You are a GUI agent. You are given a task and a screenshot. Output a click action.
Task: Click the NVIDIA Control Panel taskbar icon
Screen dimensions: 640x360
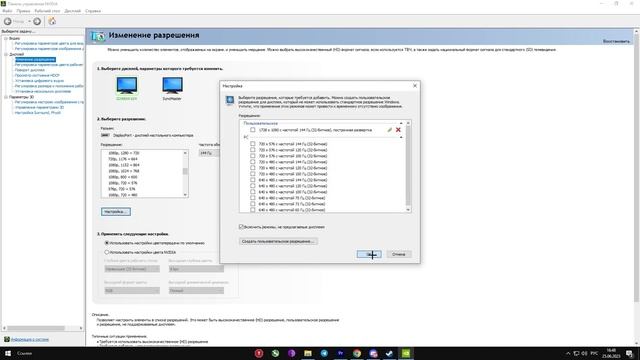406,353
